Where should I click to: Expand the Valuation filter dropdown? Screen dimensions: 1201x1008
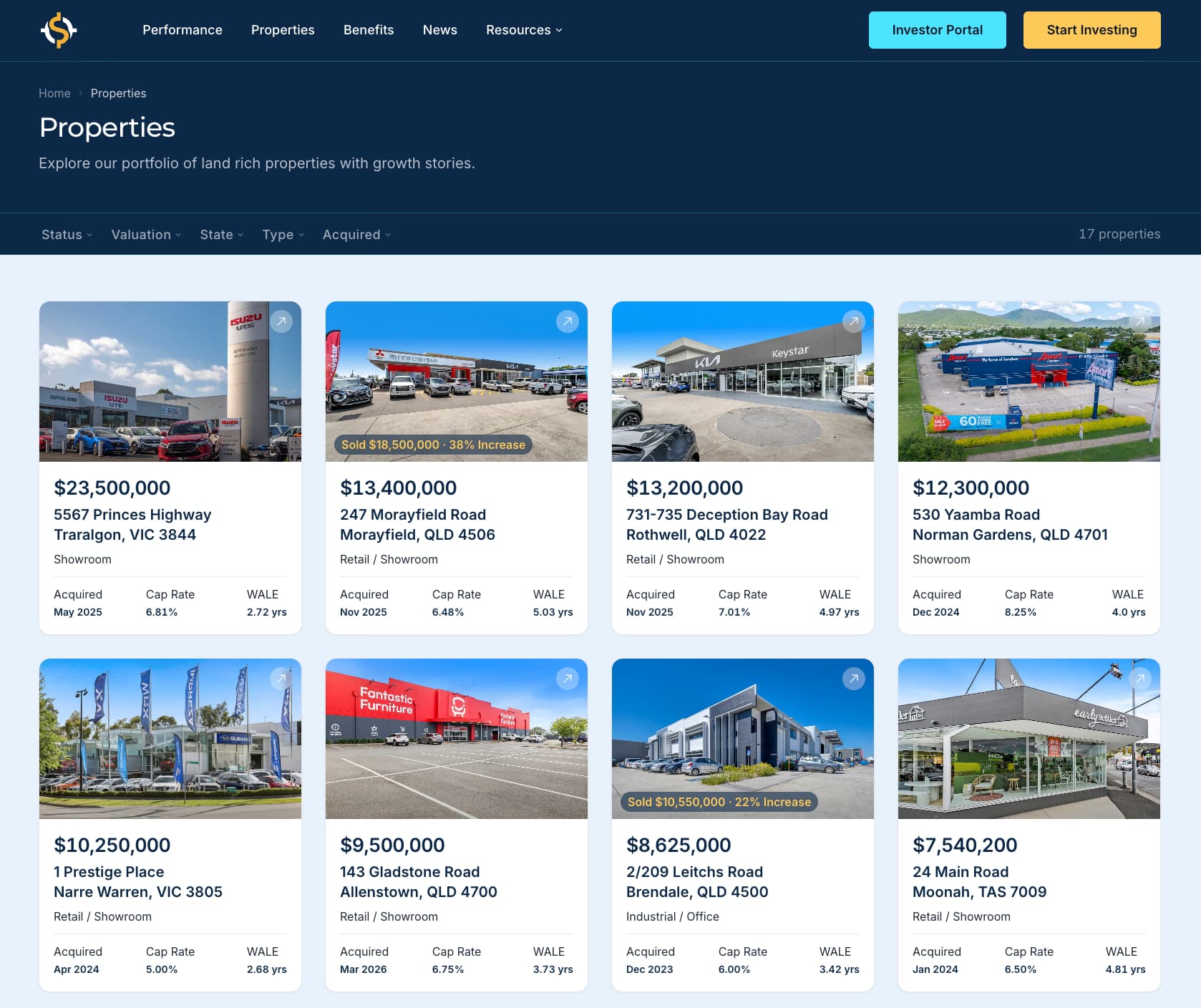(x=146, y=234)
